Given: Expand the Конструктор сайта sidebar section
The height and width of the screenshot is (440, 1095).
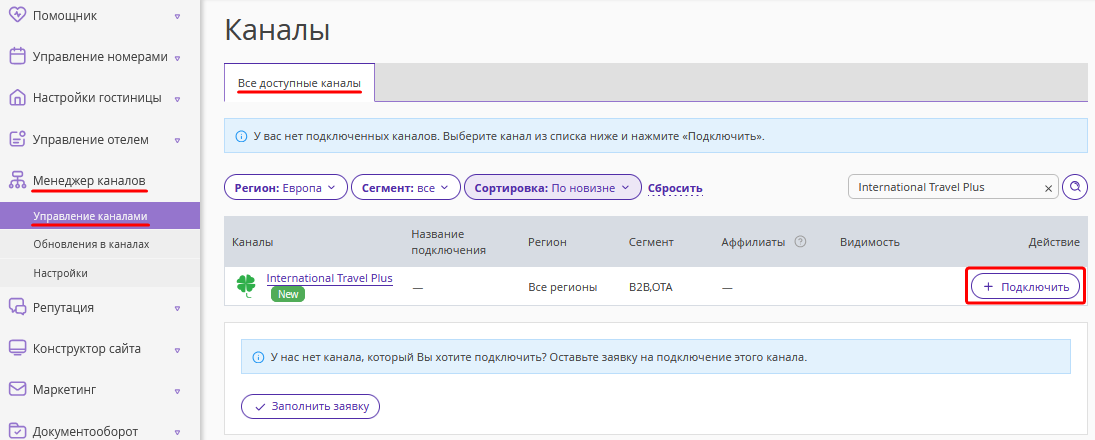Looking at the screenshot, I should pos(177,349).
